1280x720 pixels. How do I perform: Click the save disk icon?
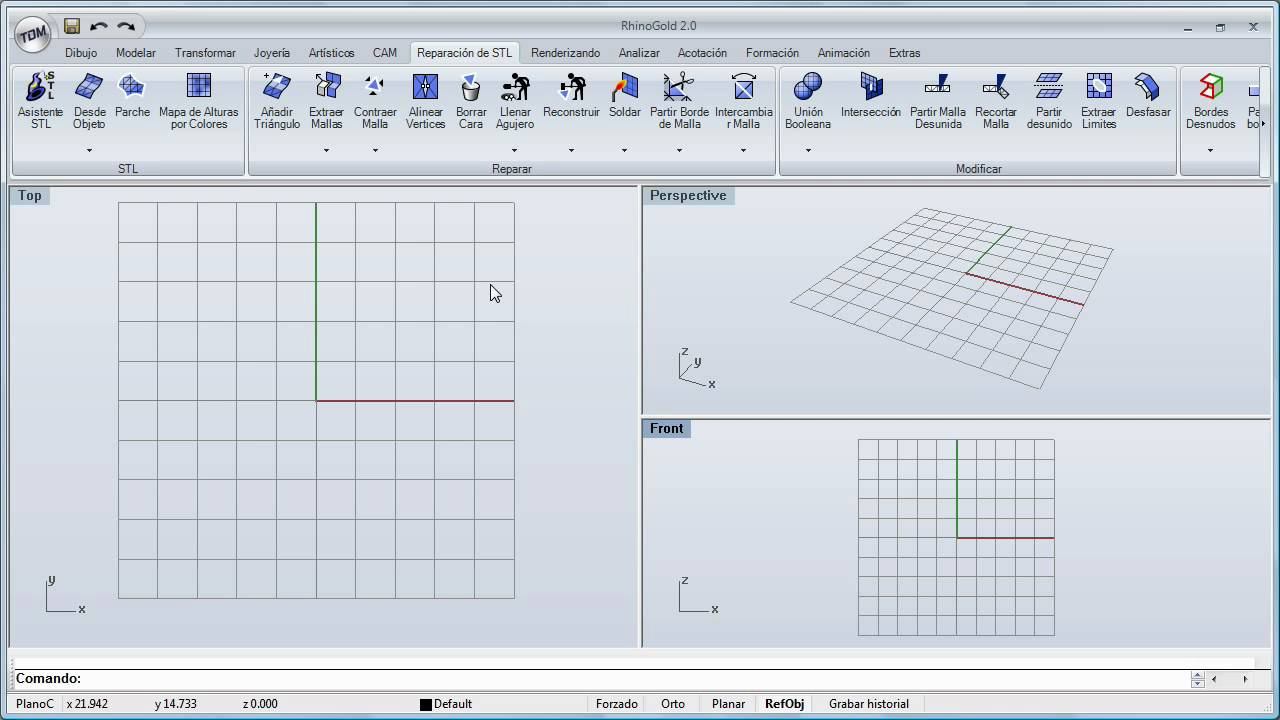pyautogui.click(x=71, y=26)
